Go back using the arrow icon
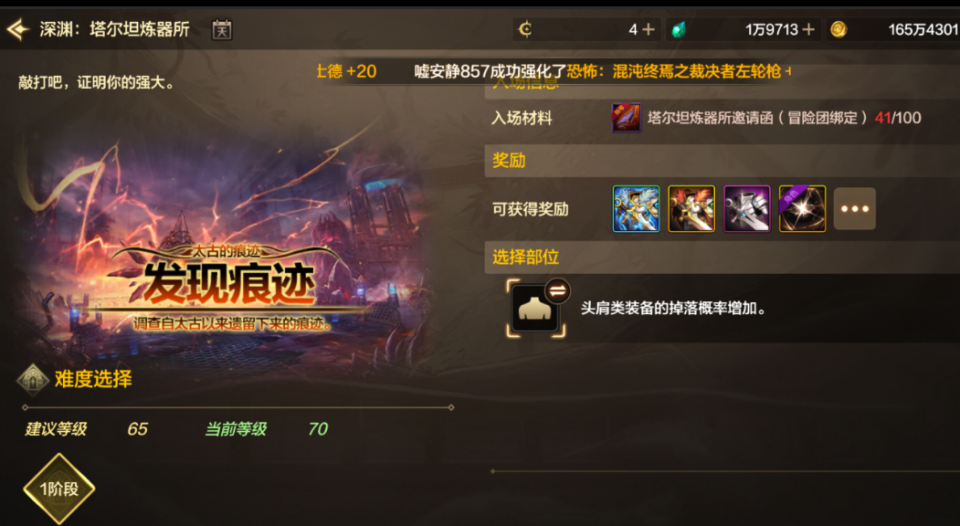This screenshot has width=960, height=526. tap(18, 29)
